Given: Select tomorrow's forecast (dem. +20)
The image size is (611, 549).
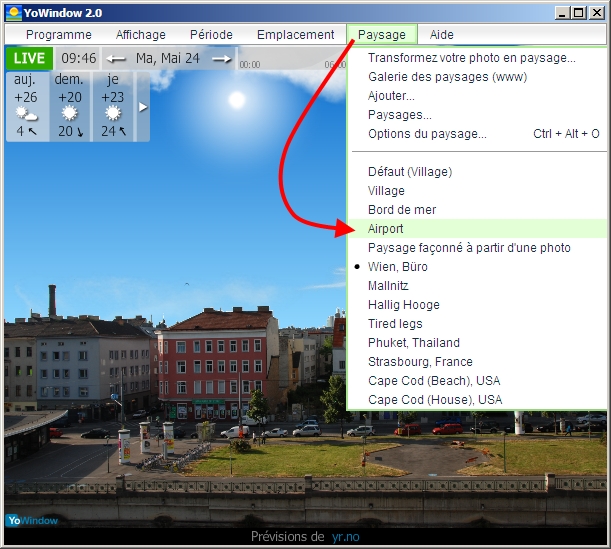Looking at the screenshot, I should pos(70,106).
